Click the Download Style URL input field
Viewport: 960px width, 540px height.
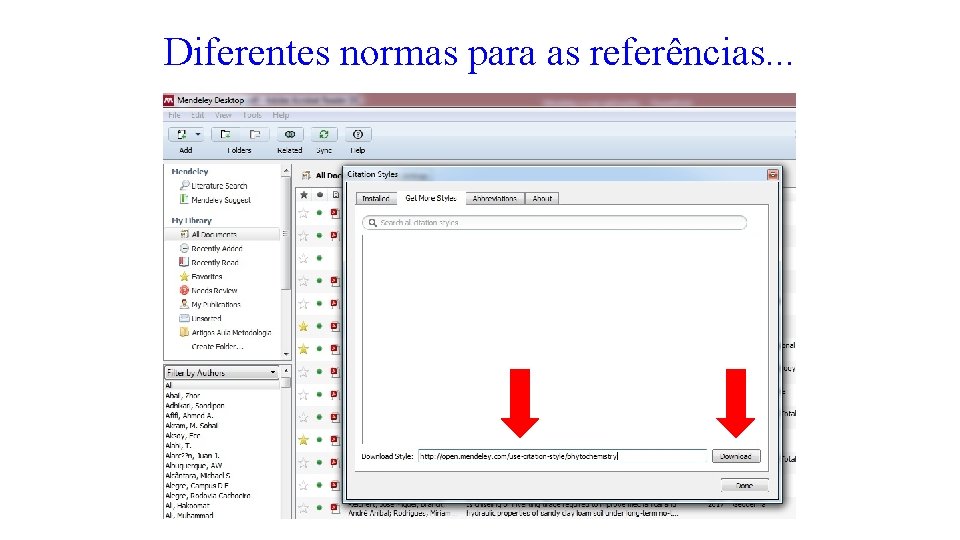coord(562,456)
